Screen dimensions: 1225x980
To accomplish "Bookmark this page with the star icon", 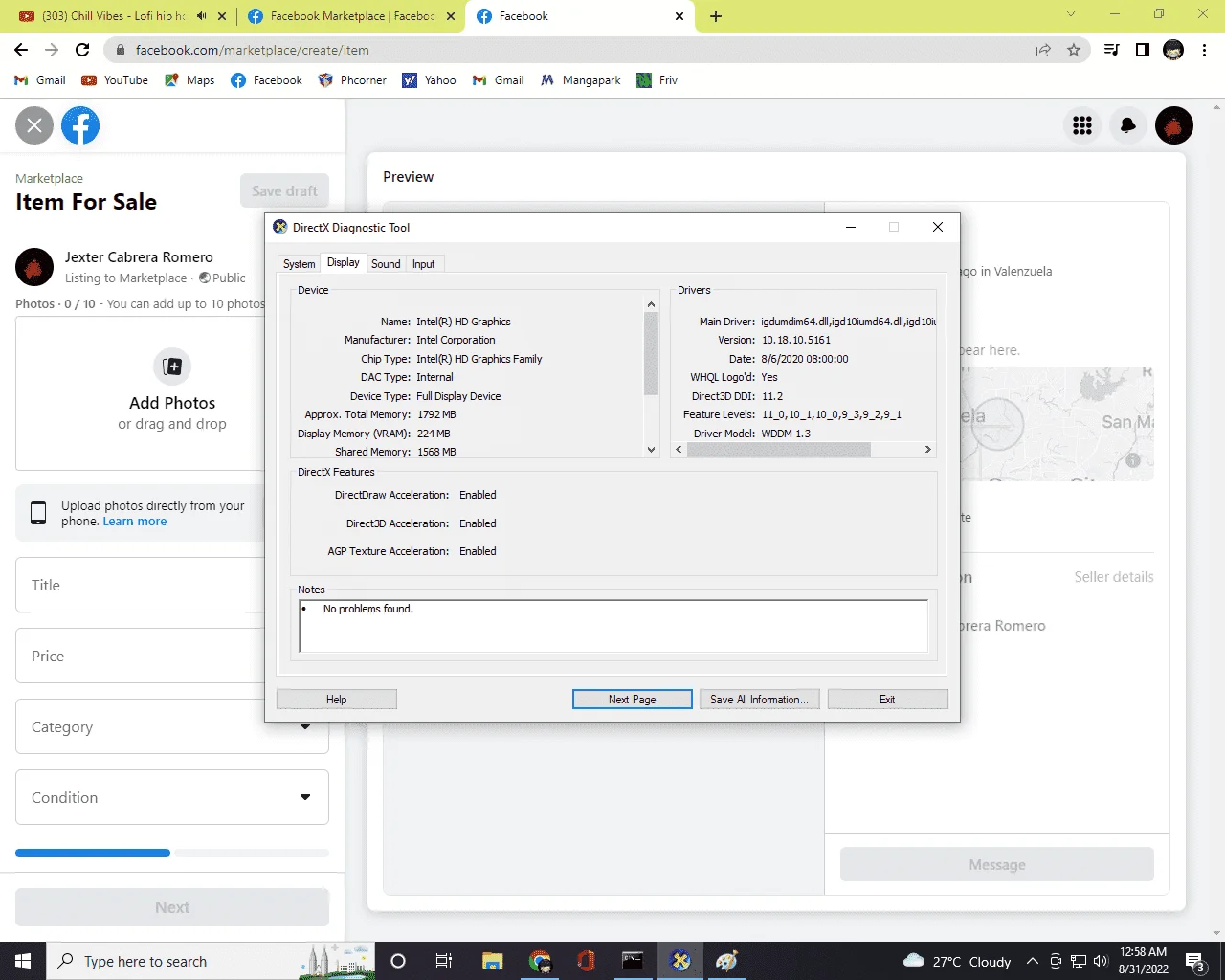I will point(1074,50).
